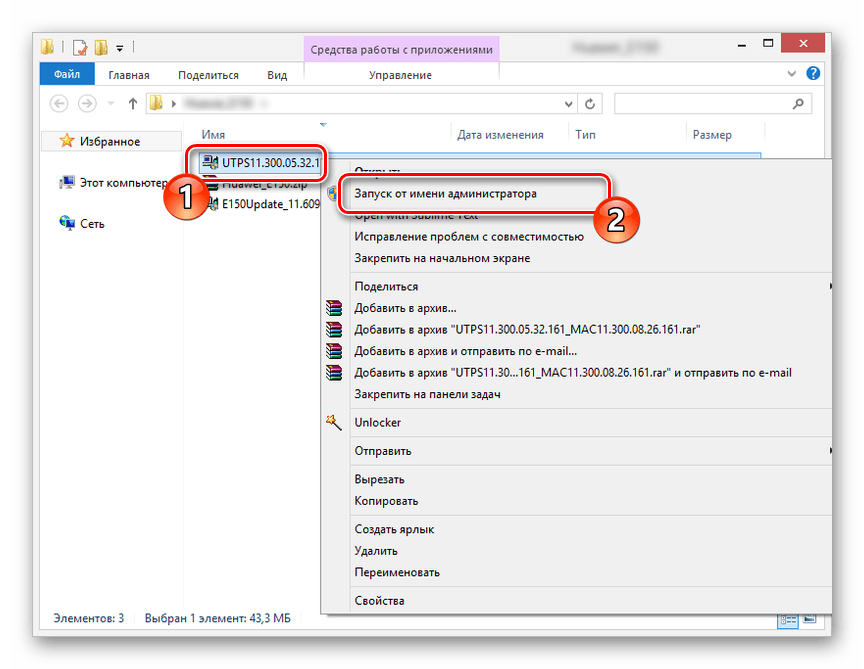This screenshot has height=669, width=864.
Task: Expand the address bar history dropdown
Action: (568, 104)
